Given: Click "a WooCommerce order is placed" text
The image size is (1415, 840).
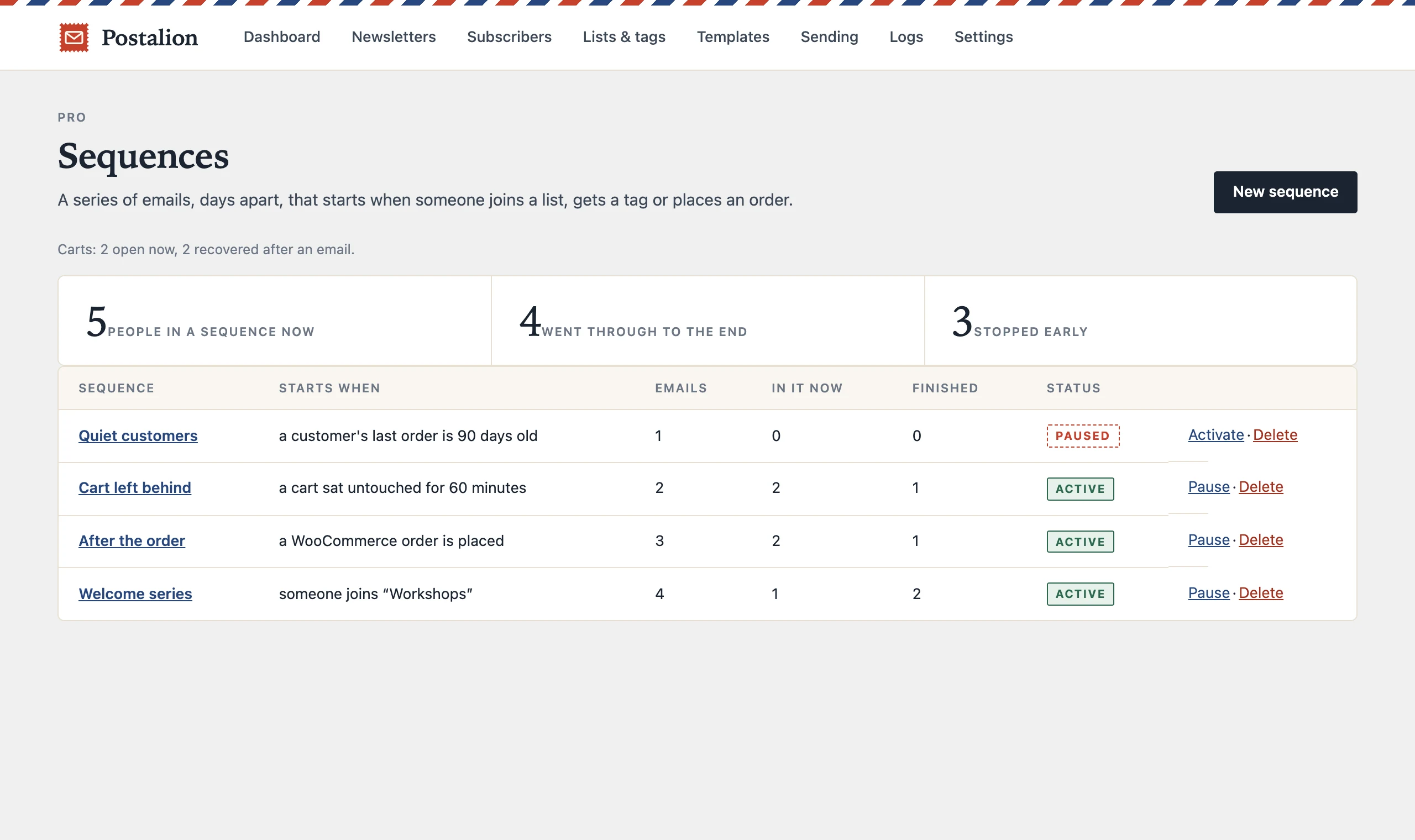Looking at the screenshot, I should click(391, 540).
